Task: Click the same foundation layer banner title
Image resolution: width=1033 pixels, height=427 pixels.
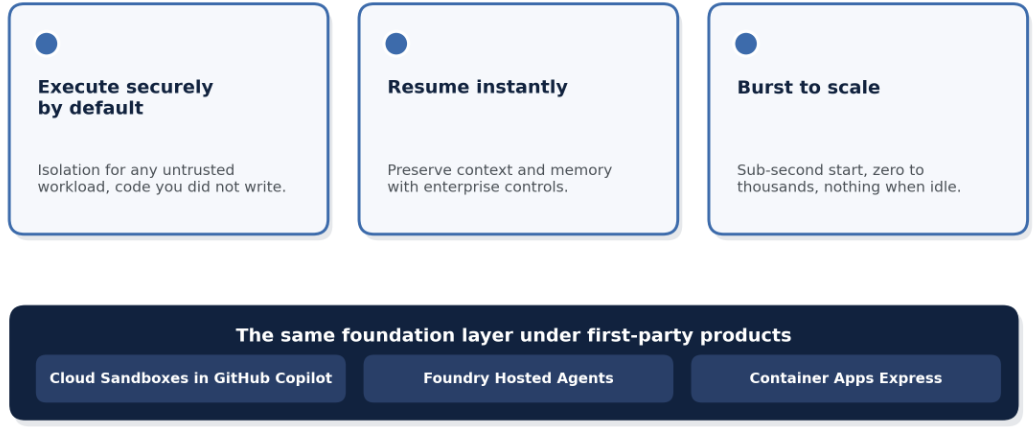Action: point(513,335)
